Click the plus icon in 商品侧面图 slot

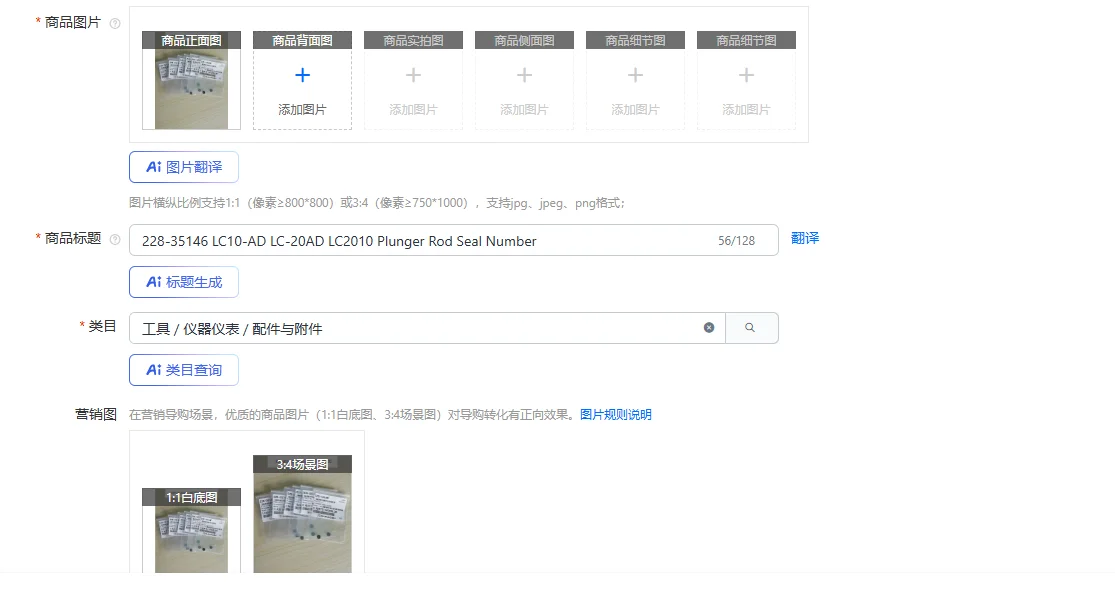524,75
